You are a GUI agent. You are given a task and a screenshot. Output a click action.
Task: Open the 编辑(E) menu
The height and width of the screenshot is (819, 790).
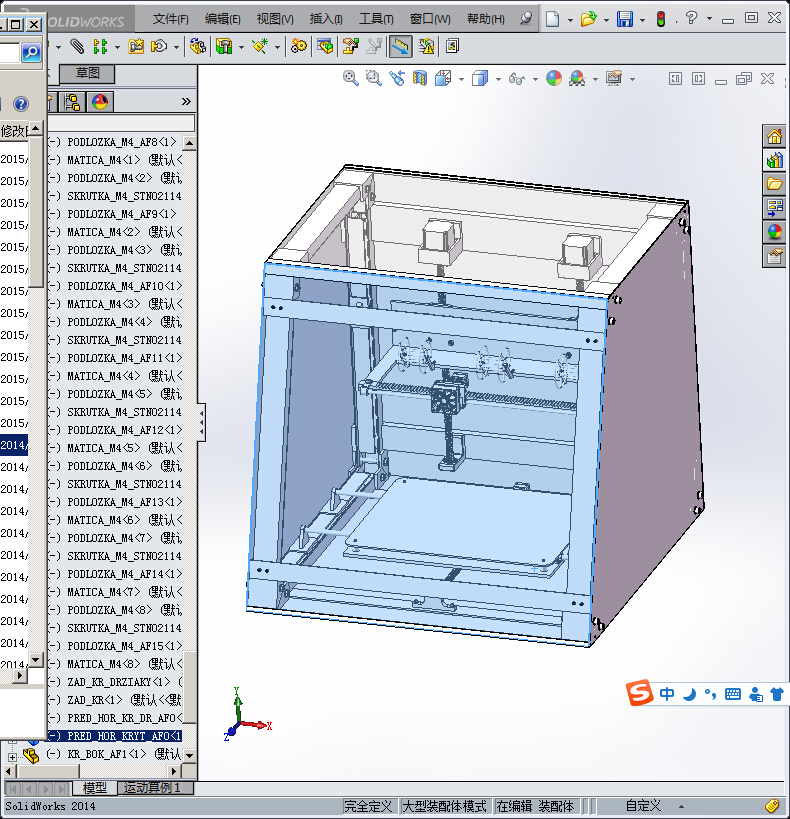[223, 19]
